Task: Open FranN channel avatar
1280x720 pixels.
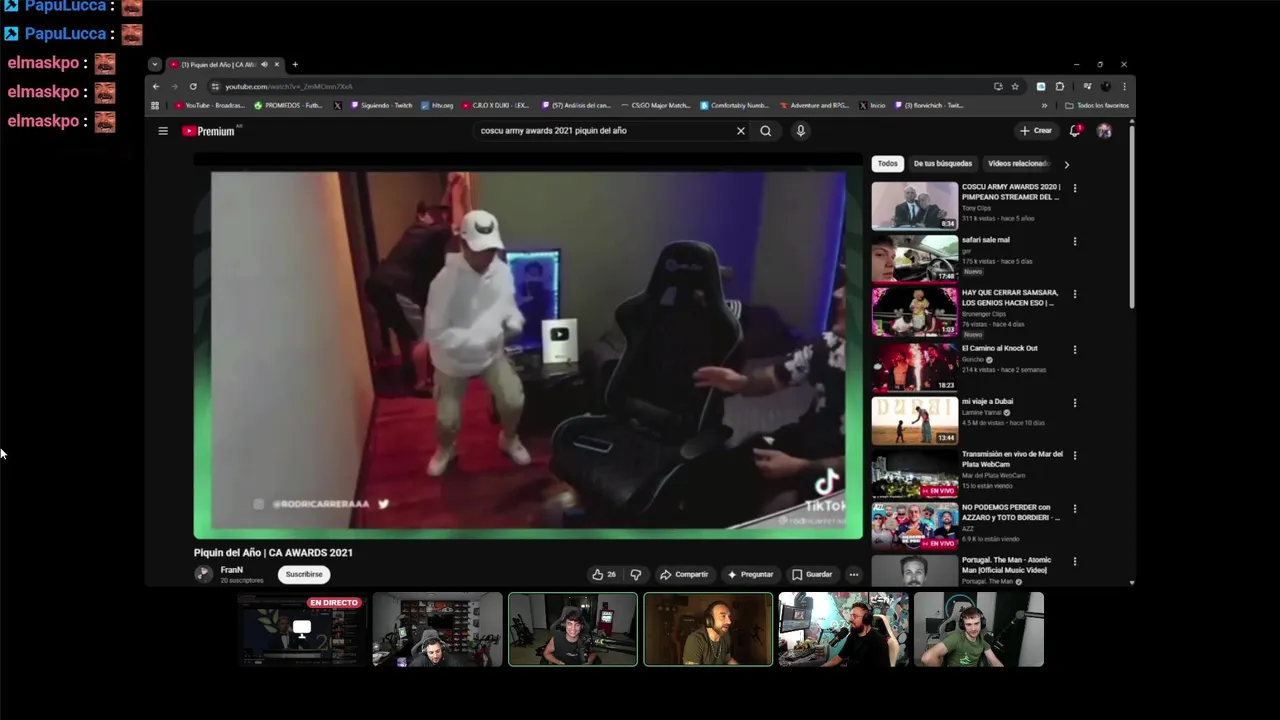Action: point(204,574)
